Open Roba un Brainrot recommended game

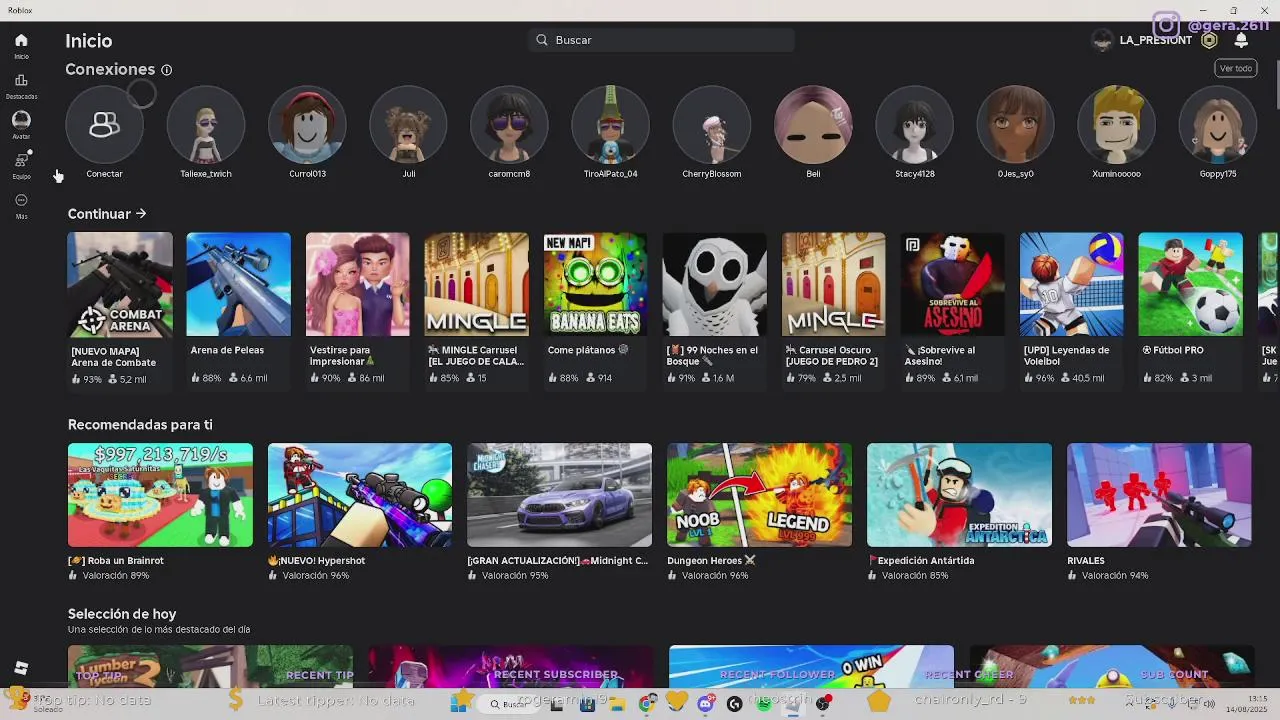click(160, 495)
